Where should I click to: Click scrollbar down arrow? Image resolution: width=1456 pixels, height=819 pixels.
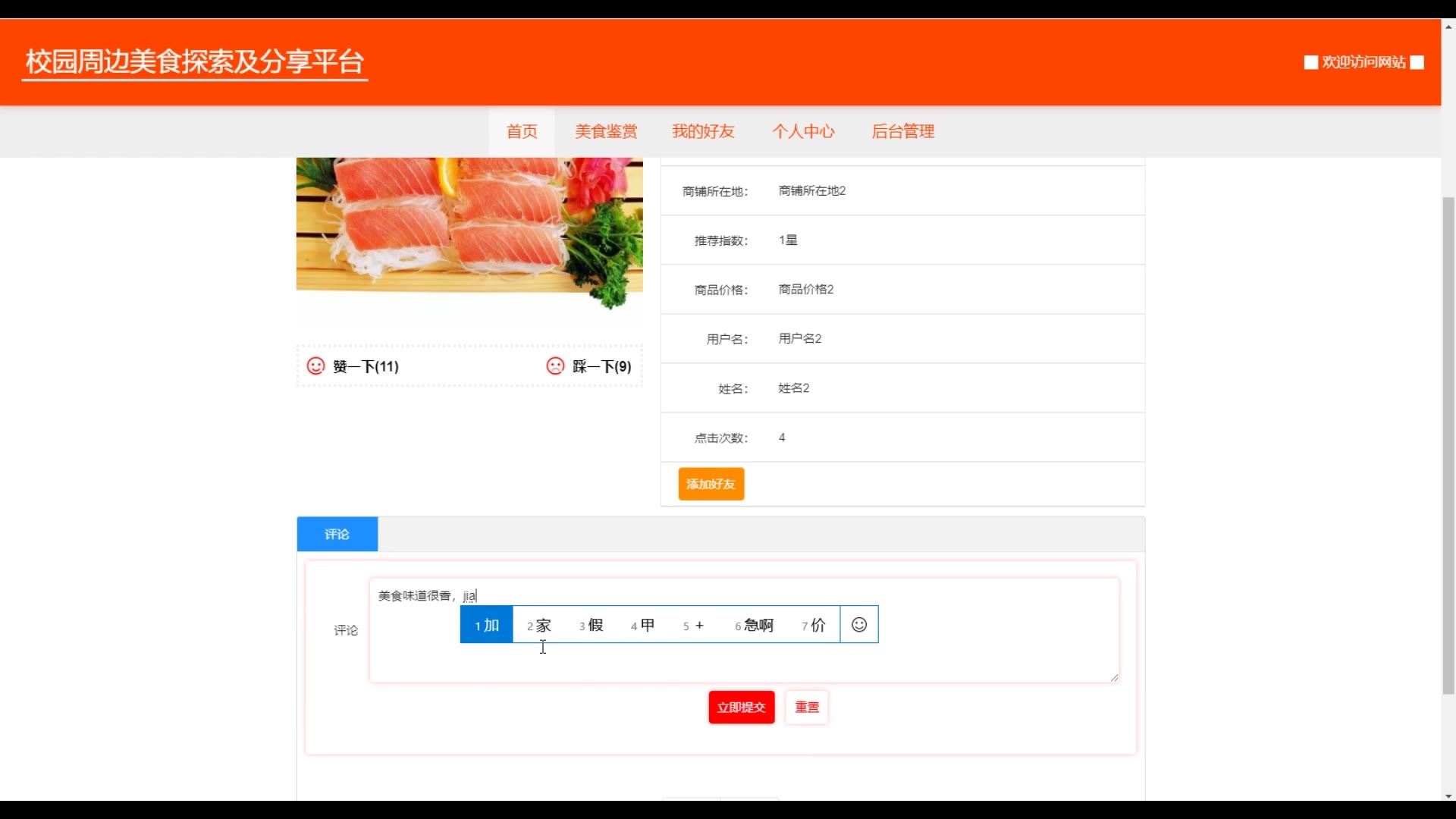coord(1448,796)
